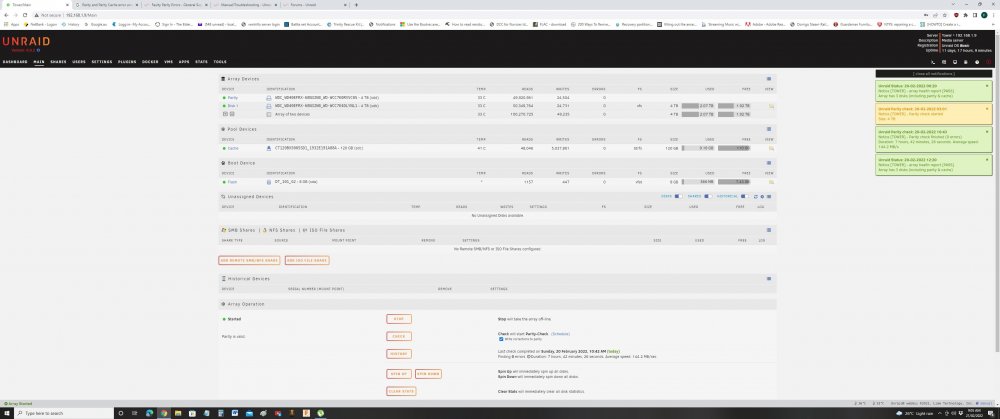Open the Flash device link
Screen dimensions: 1000x419
(x=233, y=182)
